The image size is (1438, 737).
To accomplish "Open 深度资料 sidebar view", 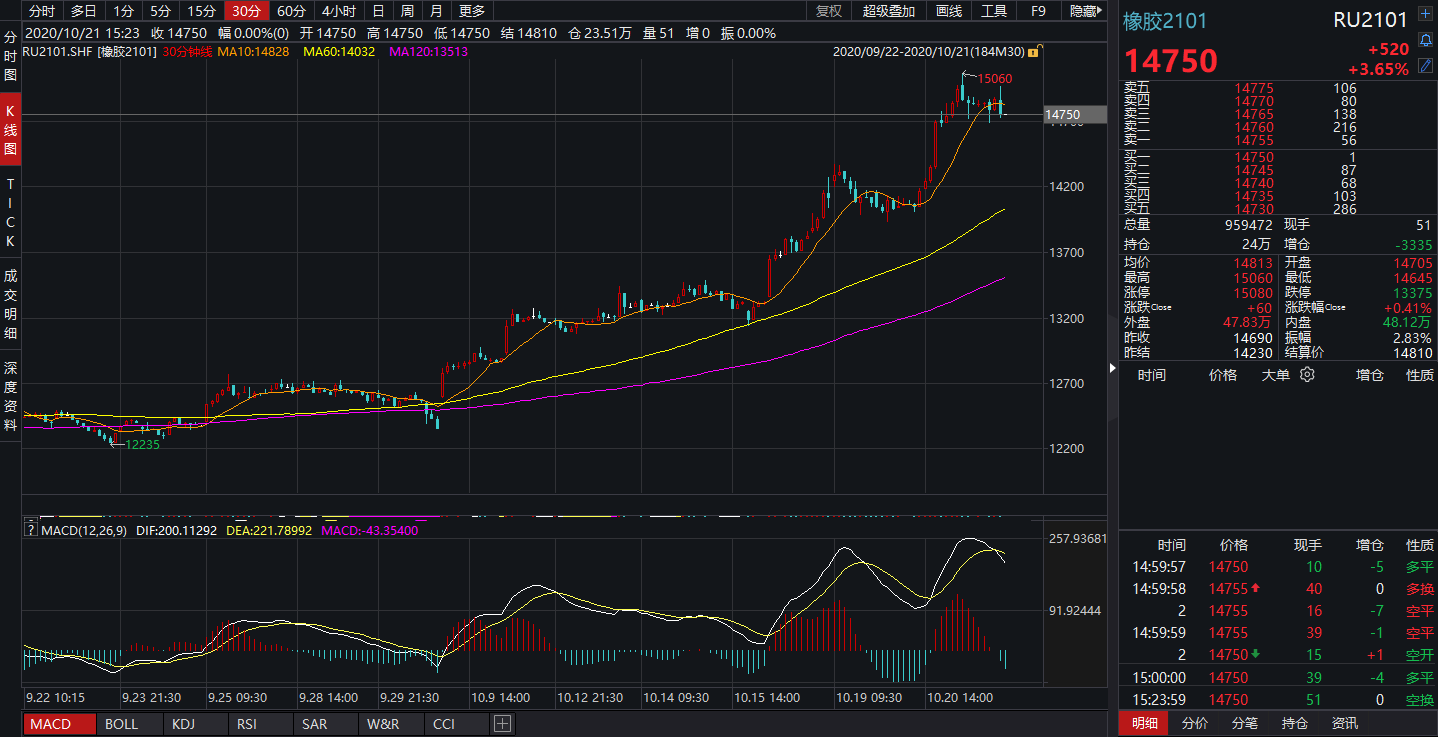I will pos(10,395).
